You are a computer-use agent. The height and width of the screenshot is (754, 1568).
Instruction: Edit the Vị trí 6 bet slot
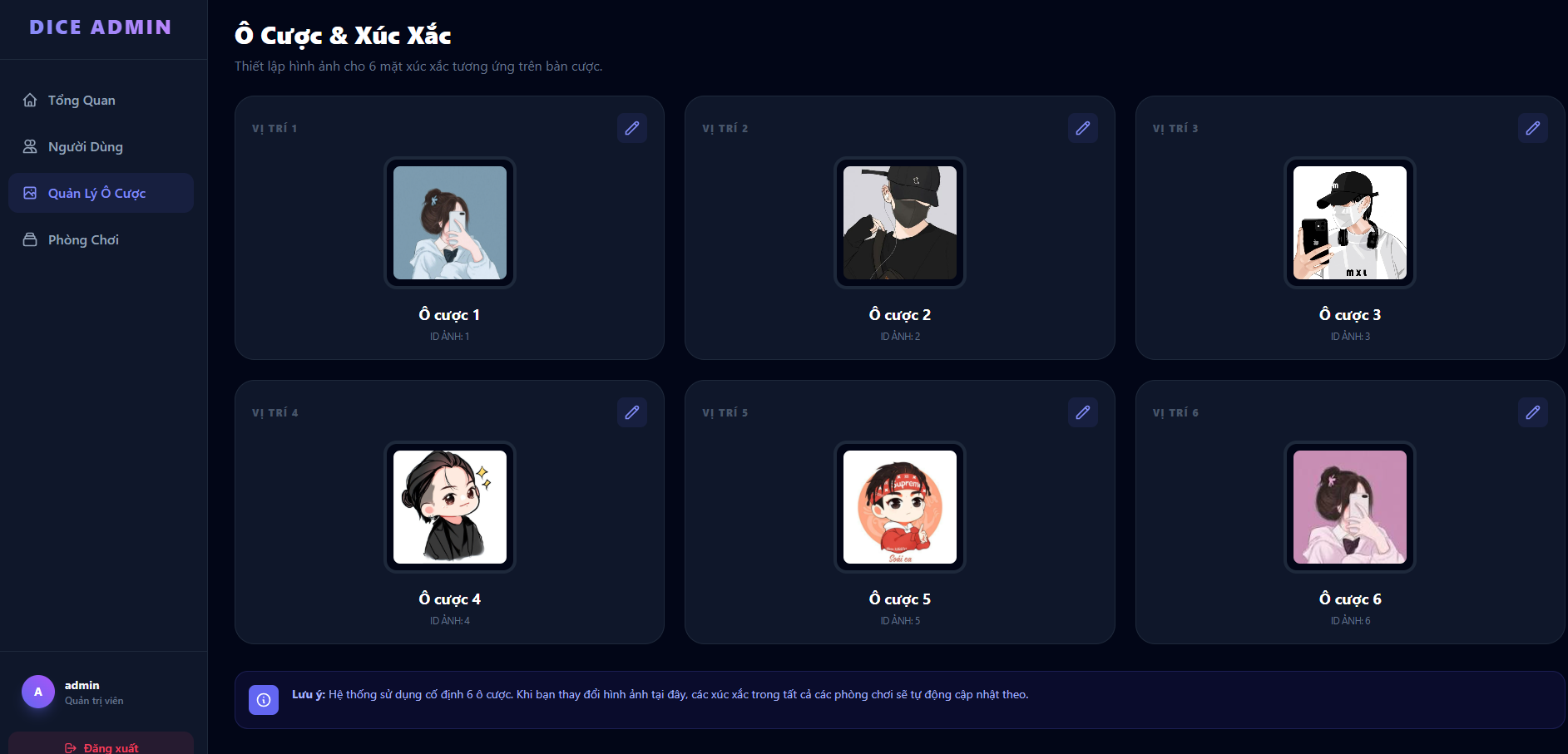tap(1532, 412)
